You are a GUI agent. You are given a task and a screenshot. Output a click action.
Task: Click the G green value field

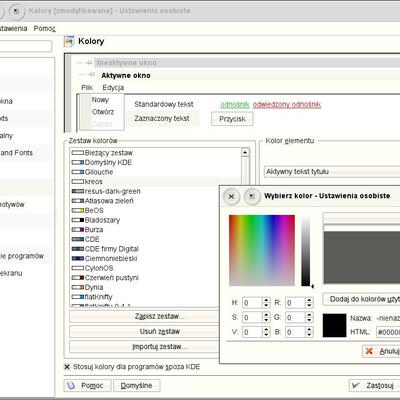coord(296,318)
